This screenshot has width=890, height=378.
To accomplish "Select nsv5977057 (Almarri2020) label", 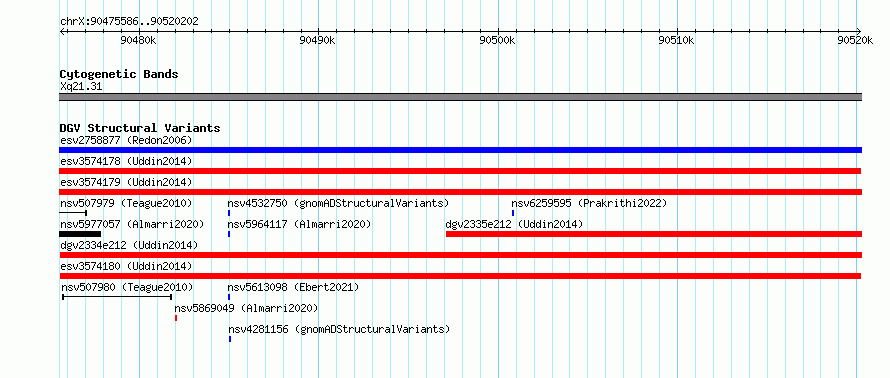I will 132,224.
